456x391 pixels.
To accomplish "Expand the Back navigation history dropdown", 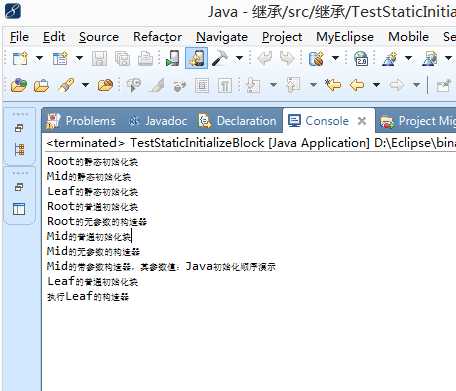I will pyautogui.click(x=376, y=85).
